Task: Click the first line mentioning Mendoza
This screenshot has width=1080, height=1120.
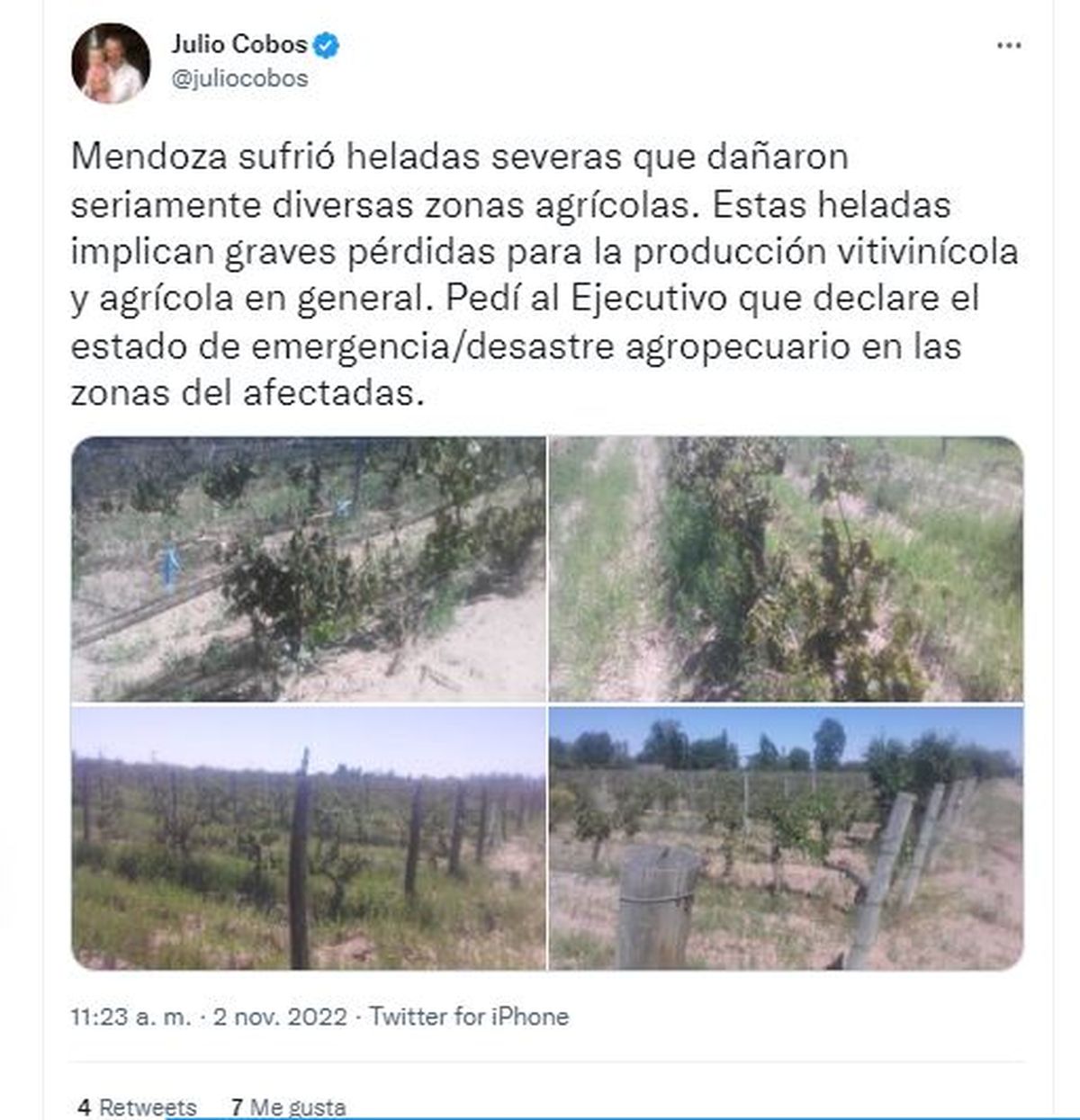Action: [460, 157]
